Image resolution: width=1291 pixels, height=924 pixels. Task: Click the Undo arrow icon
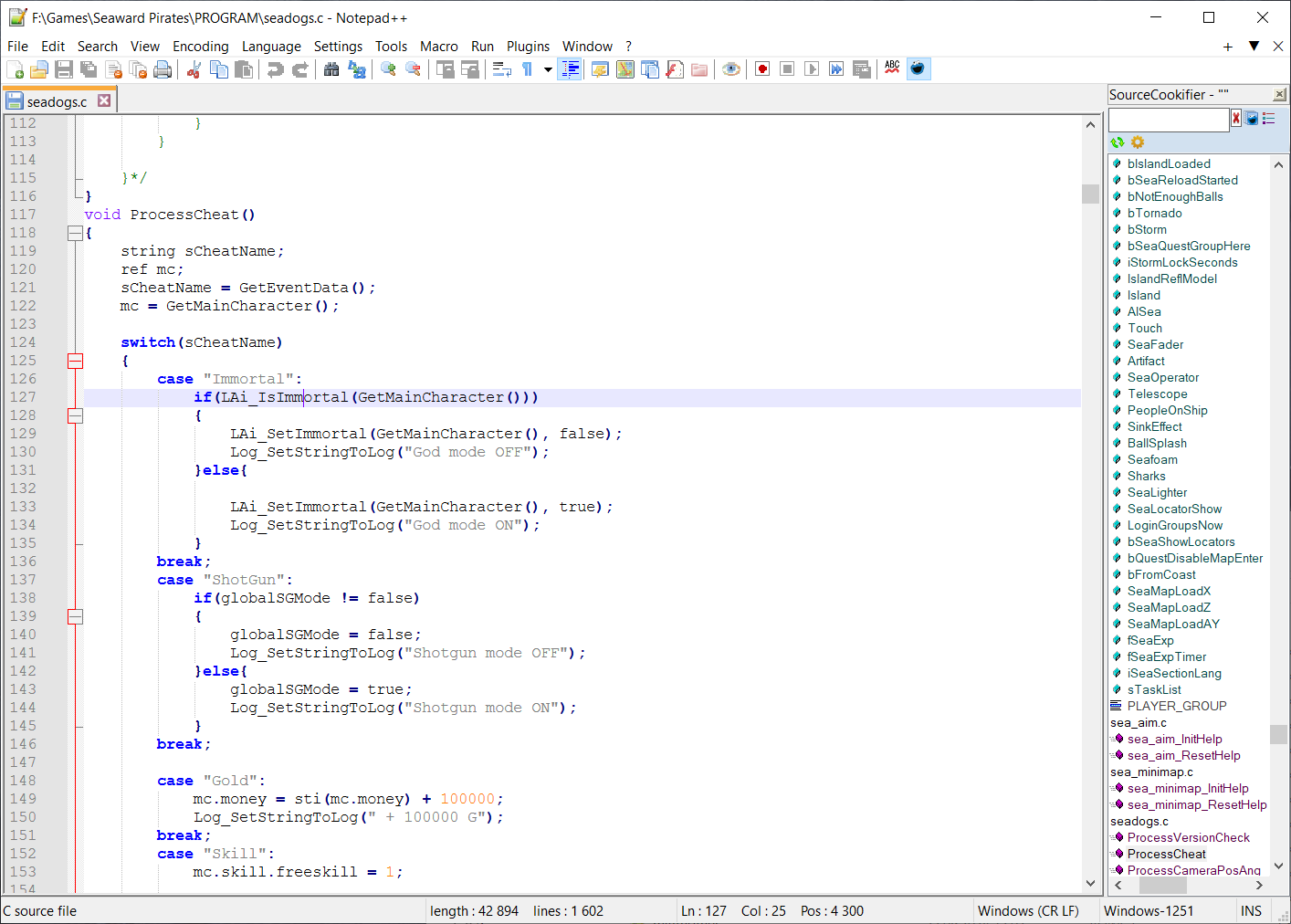(275, 69)
